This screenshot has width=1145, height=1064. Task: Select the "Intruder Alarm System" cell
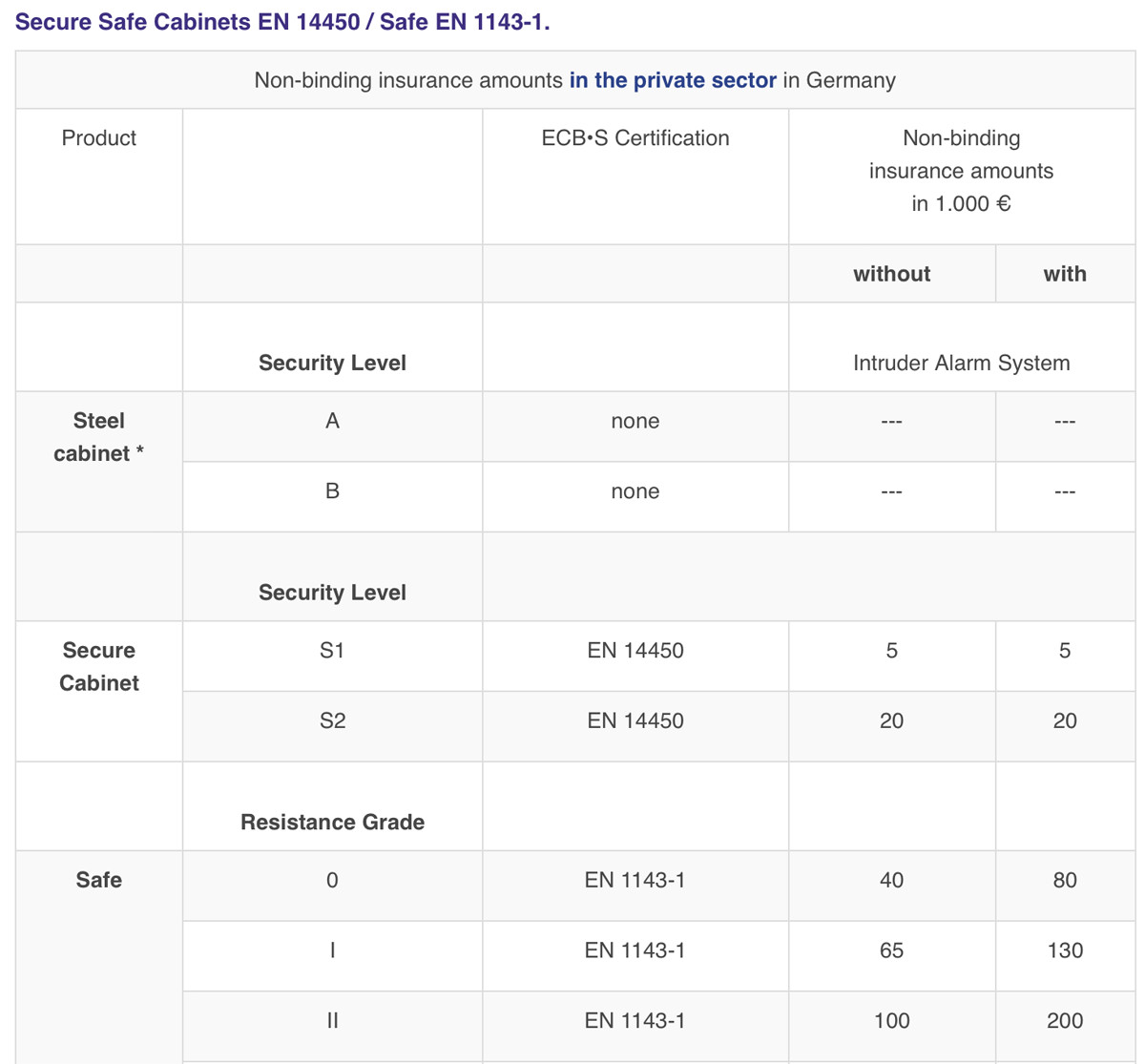pyautogui.click(x=961, y=363)
